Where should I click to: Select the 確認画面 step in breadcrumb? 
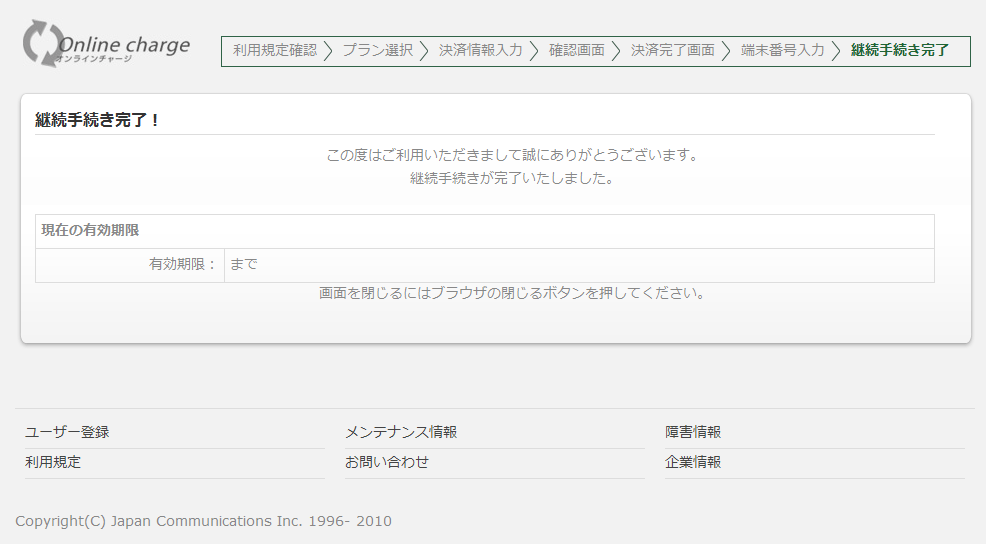pos(576,50)
